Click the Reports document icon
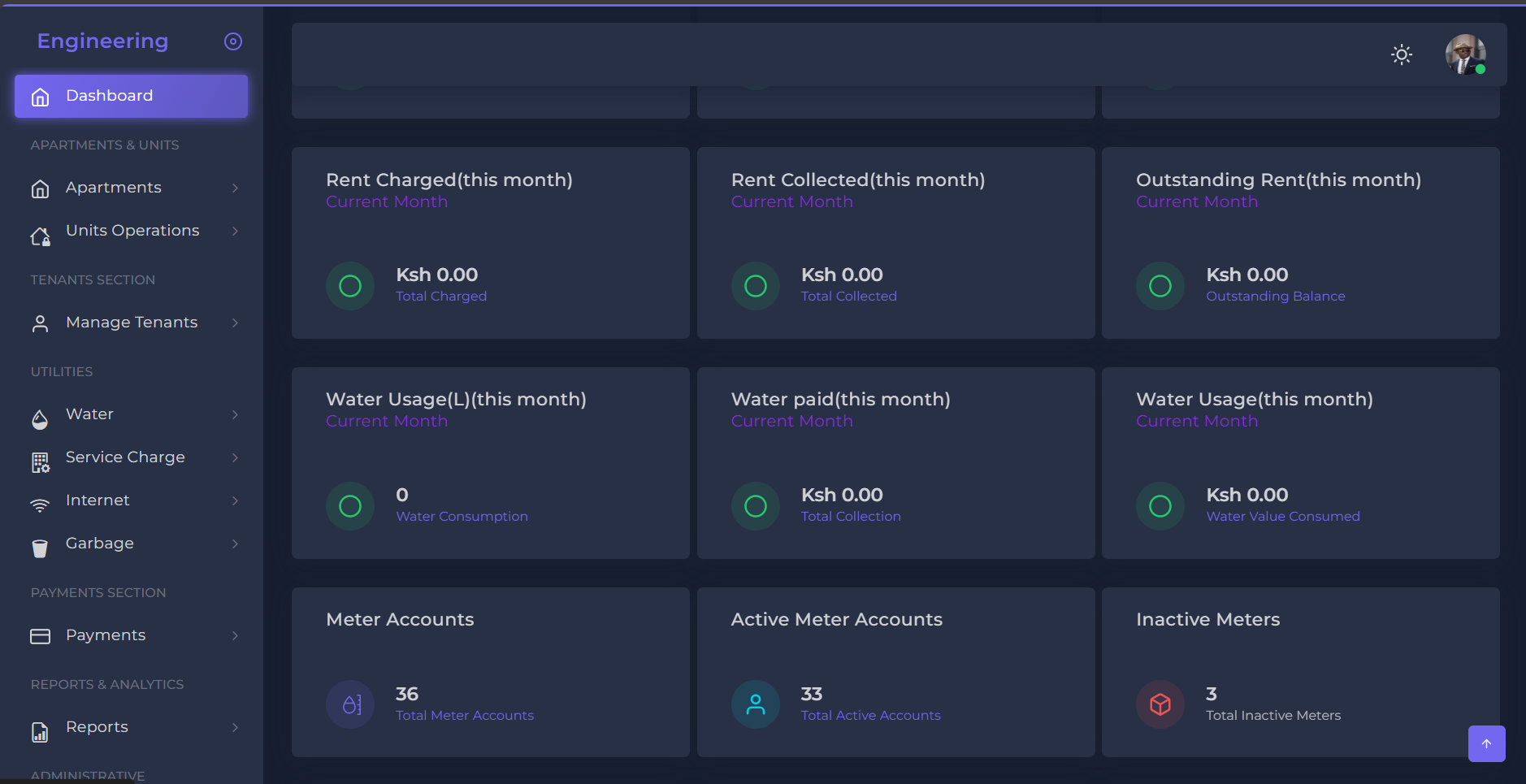This screenshot has height=784, width=1526. (x=40, y=732)
